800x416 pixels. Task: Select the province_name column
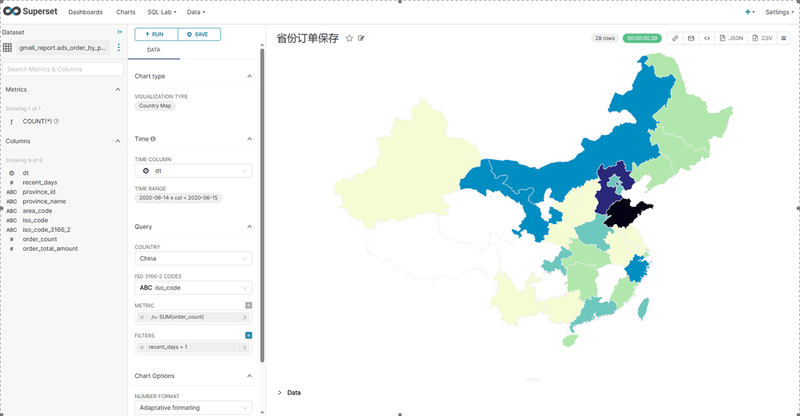[x=44, y=202]
